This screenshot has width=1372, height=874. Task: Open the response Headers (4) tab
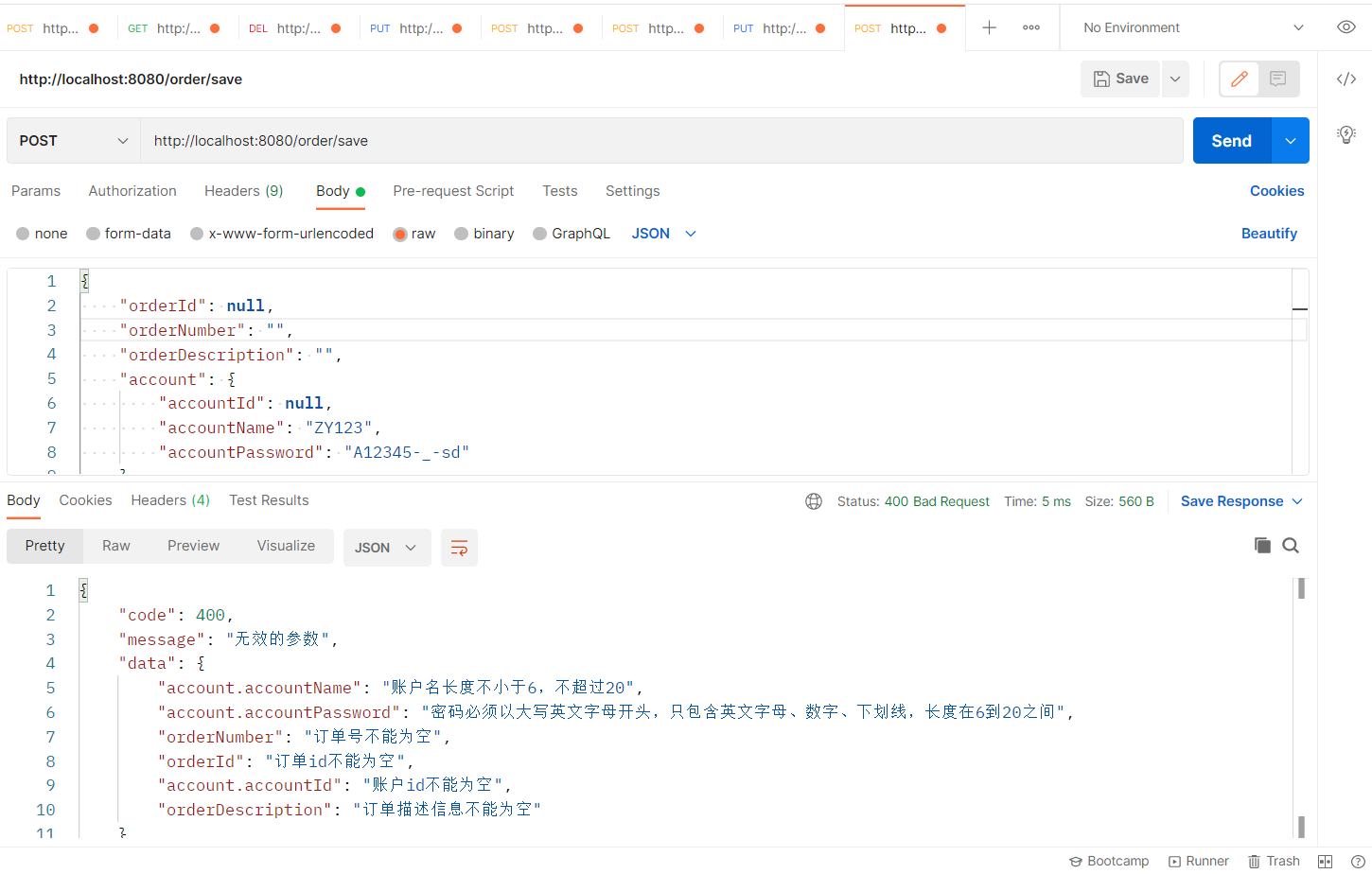(170, 500)
